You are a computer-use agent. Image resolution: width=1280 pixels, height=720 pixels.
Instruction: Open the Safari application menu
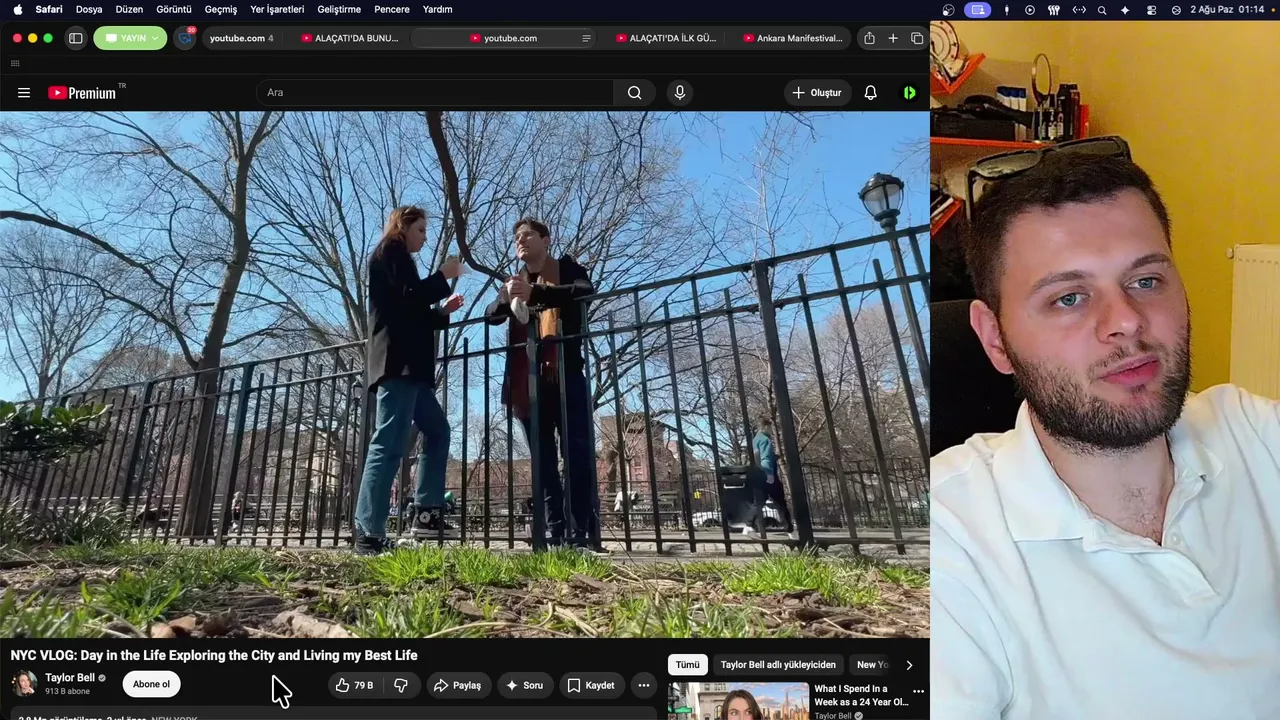(x=49, y=9)
